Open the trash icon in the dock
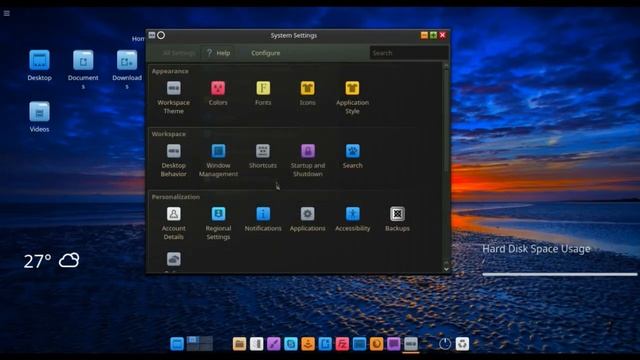 pyautogui.click(x=462, y=344)
